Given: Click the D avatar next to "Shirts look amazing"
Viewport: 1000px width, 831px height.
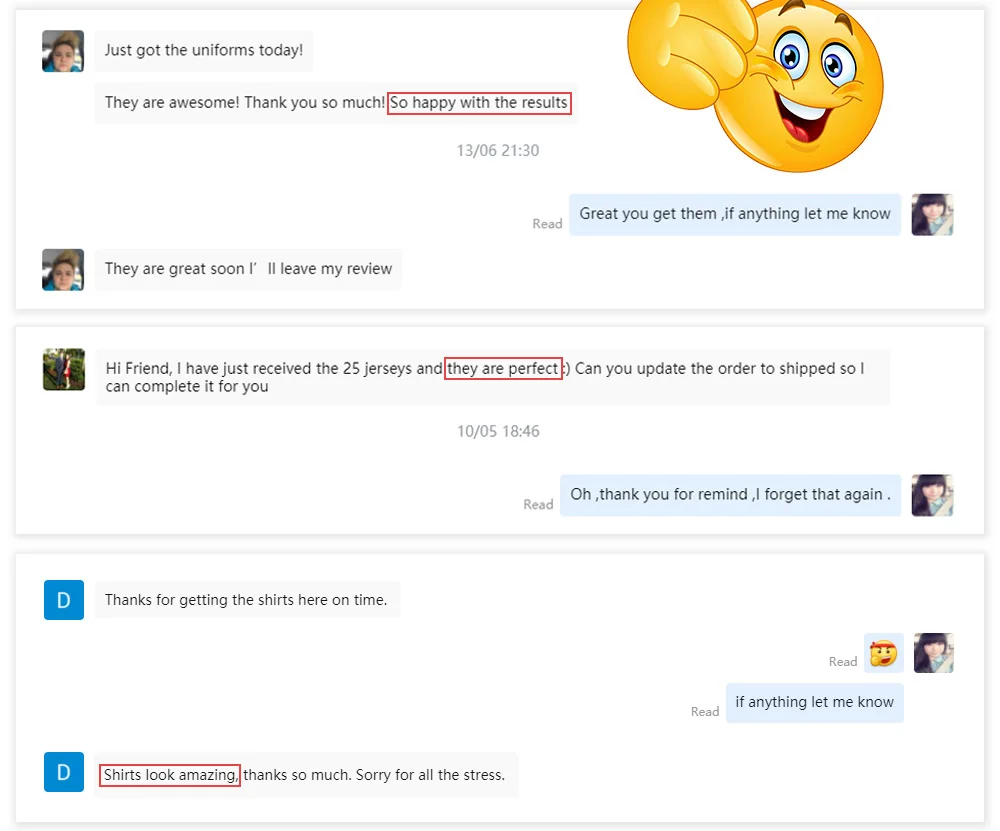Looking at the screenshot, I should click(64, 773).
